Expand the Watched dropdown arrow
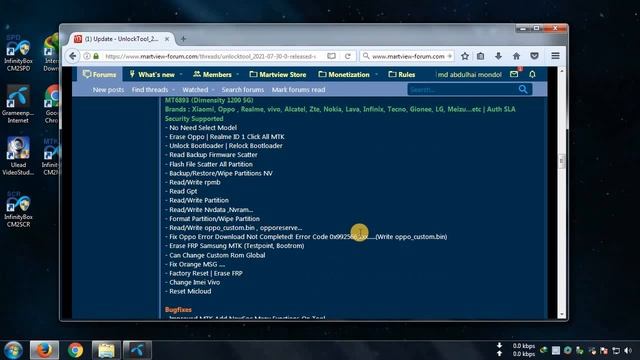640x360 pixels. pyautogui.click(x=213, y=90)
